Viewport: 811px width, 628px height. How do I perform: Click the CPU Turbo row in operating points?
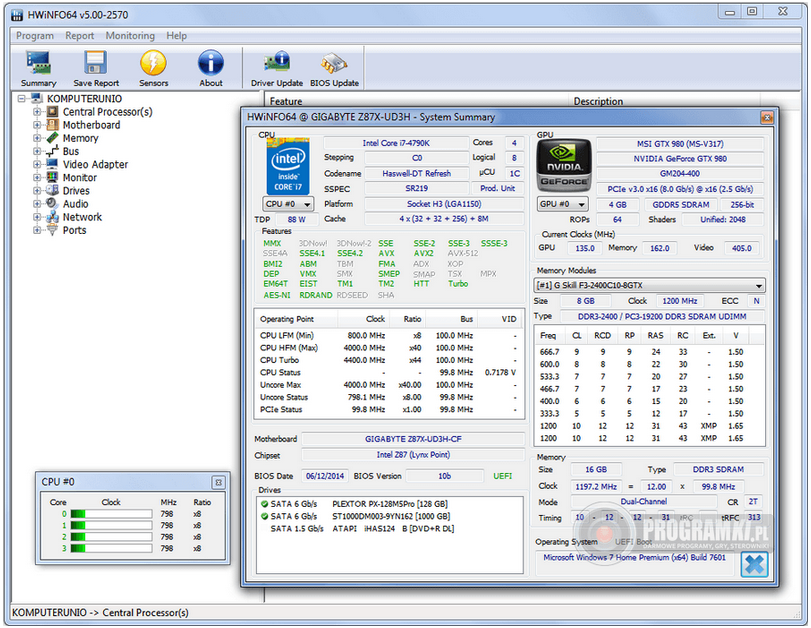pyautogui.click(x=389, y=360)
